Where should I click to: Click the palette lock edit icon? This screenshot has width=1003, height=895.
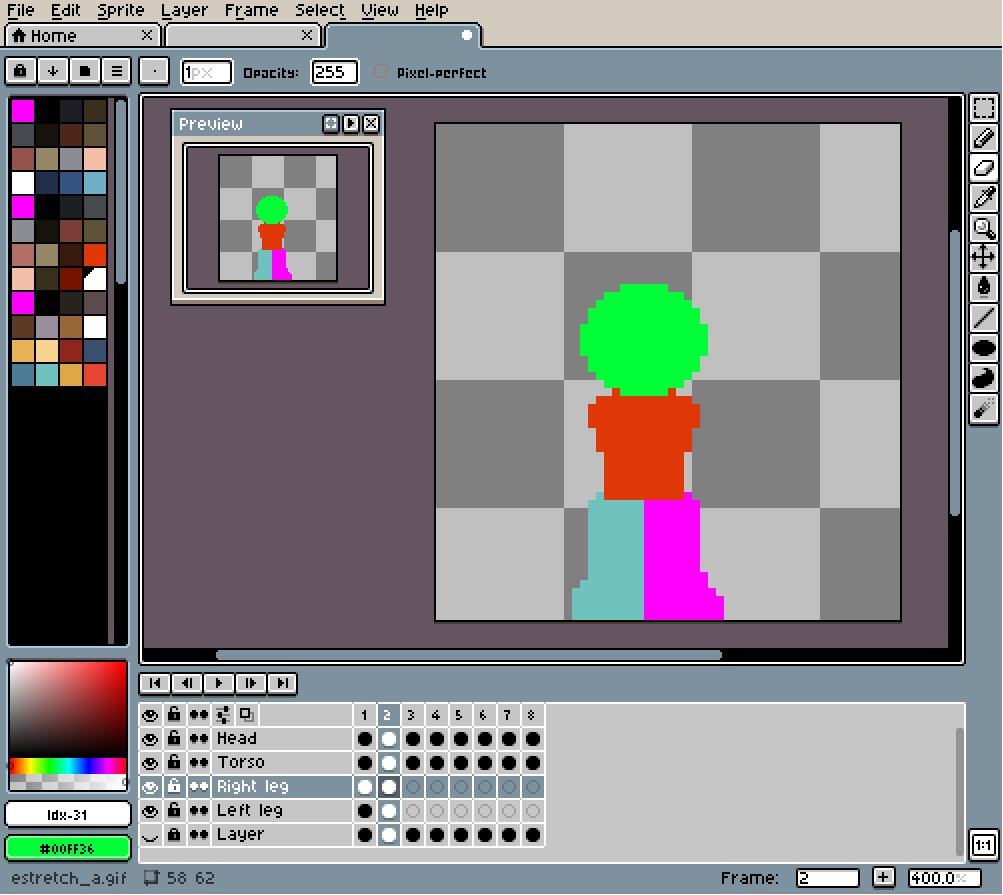pos(20,71)
